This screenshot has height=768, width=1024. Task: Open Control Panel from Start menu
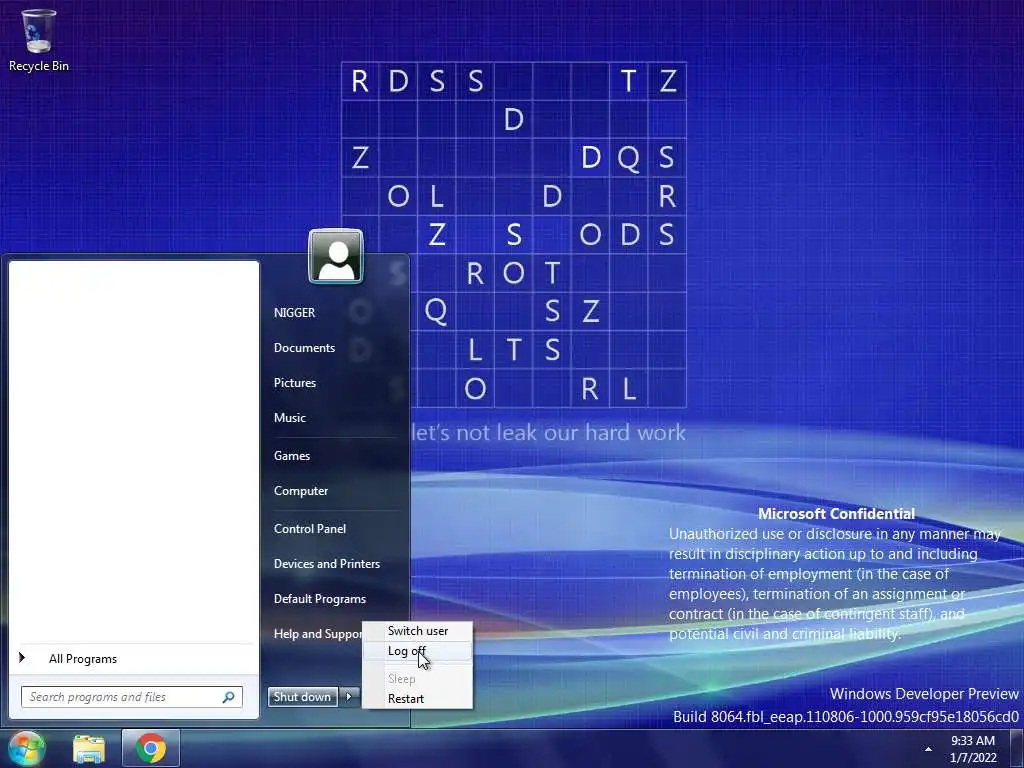310,529
